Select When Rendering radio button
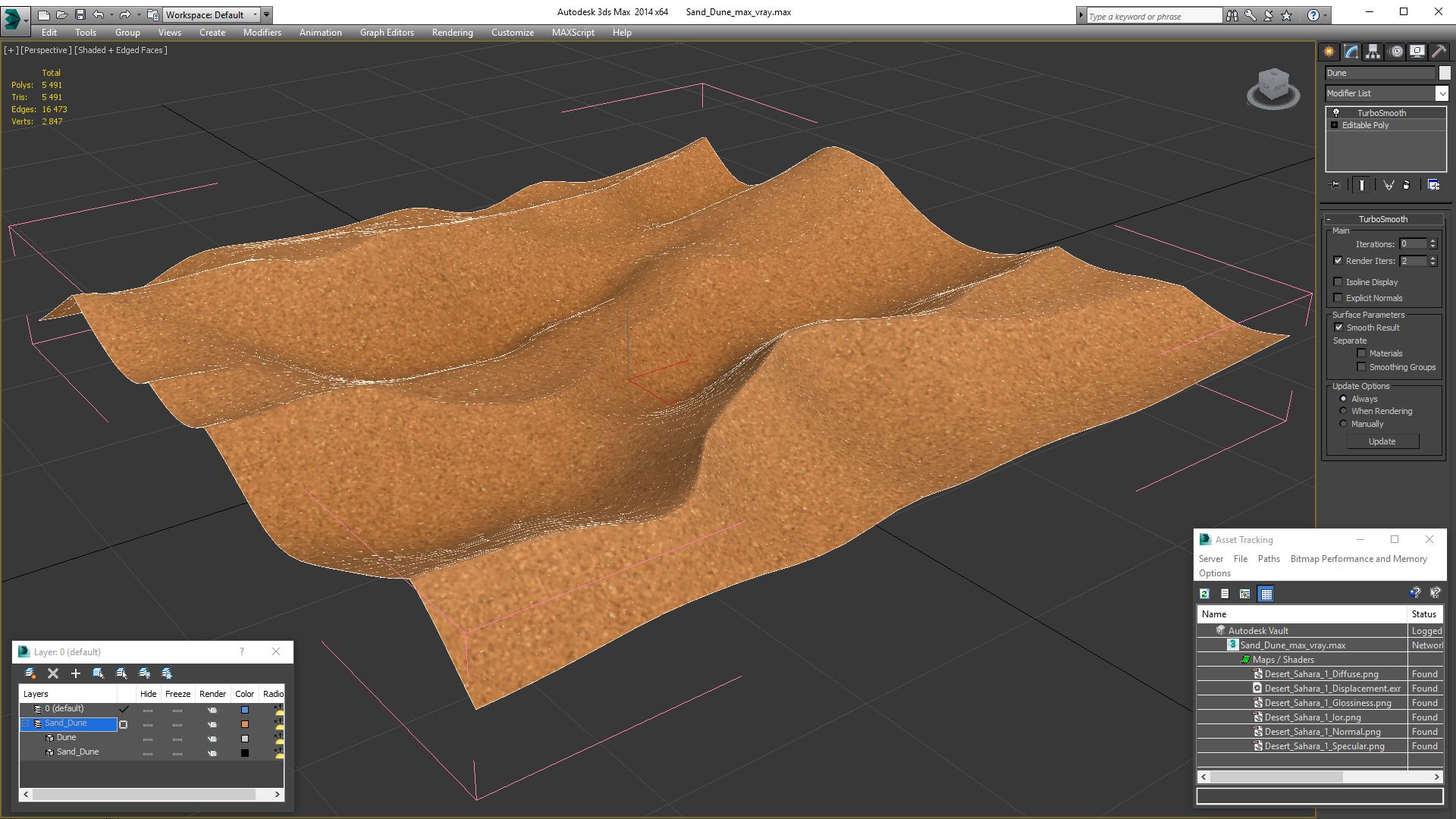The image size is (1456, 819). coord(1343,411)
